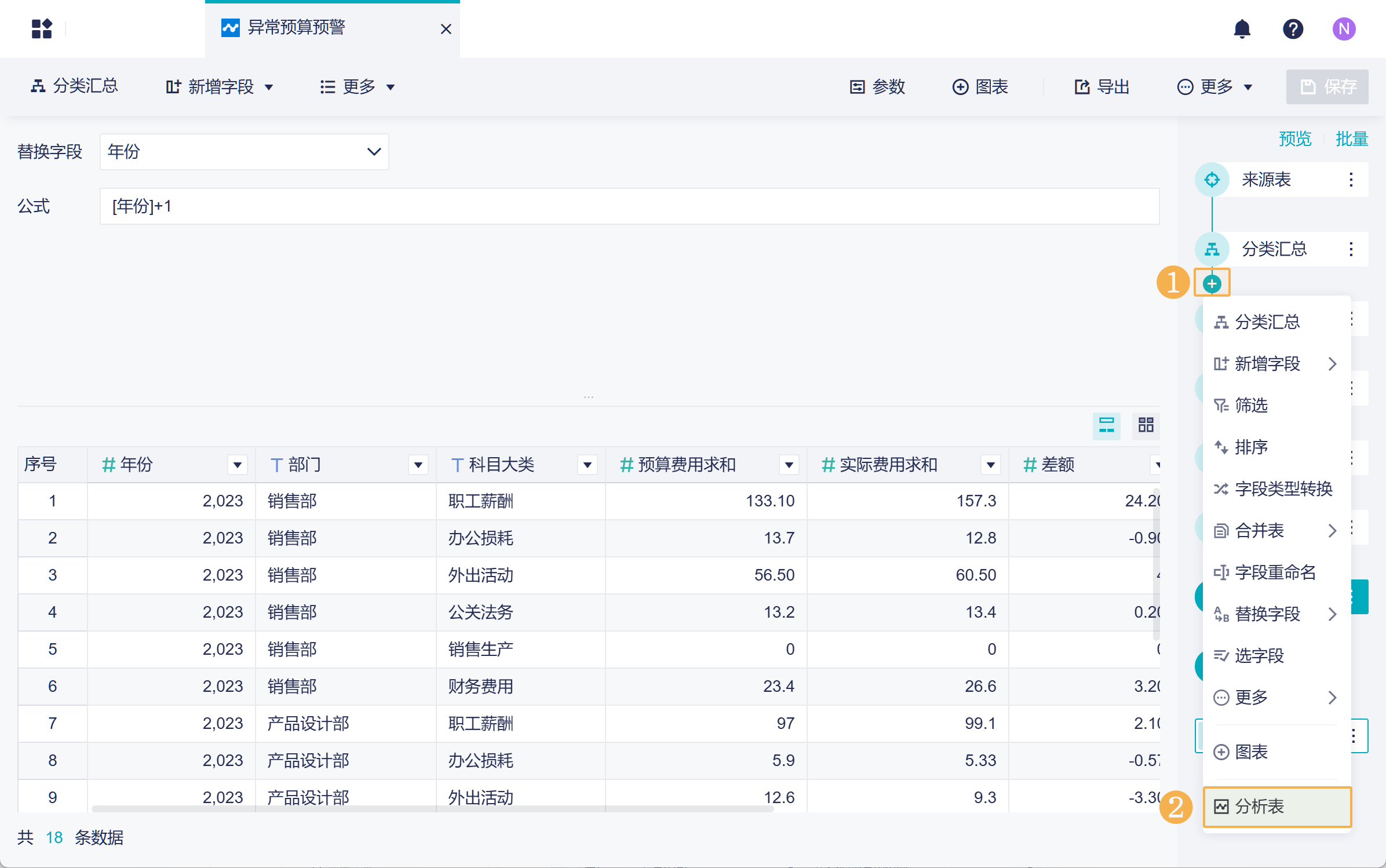Choose 筛选 in the step menu
Screen dimensions: 1386x868
pyautogui.click(x=1251, y=405)
